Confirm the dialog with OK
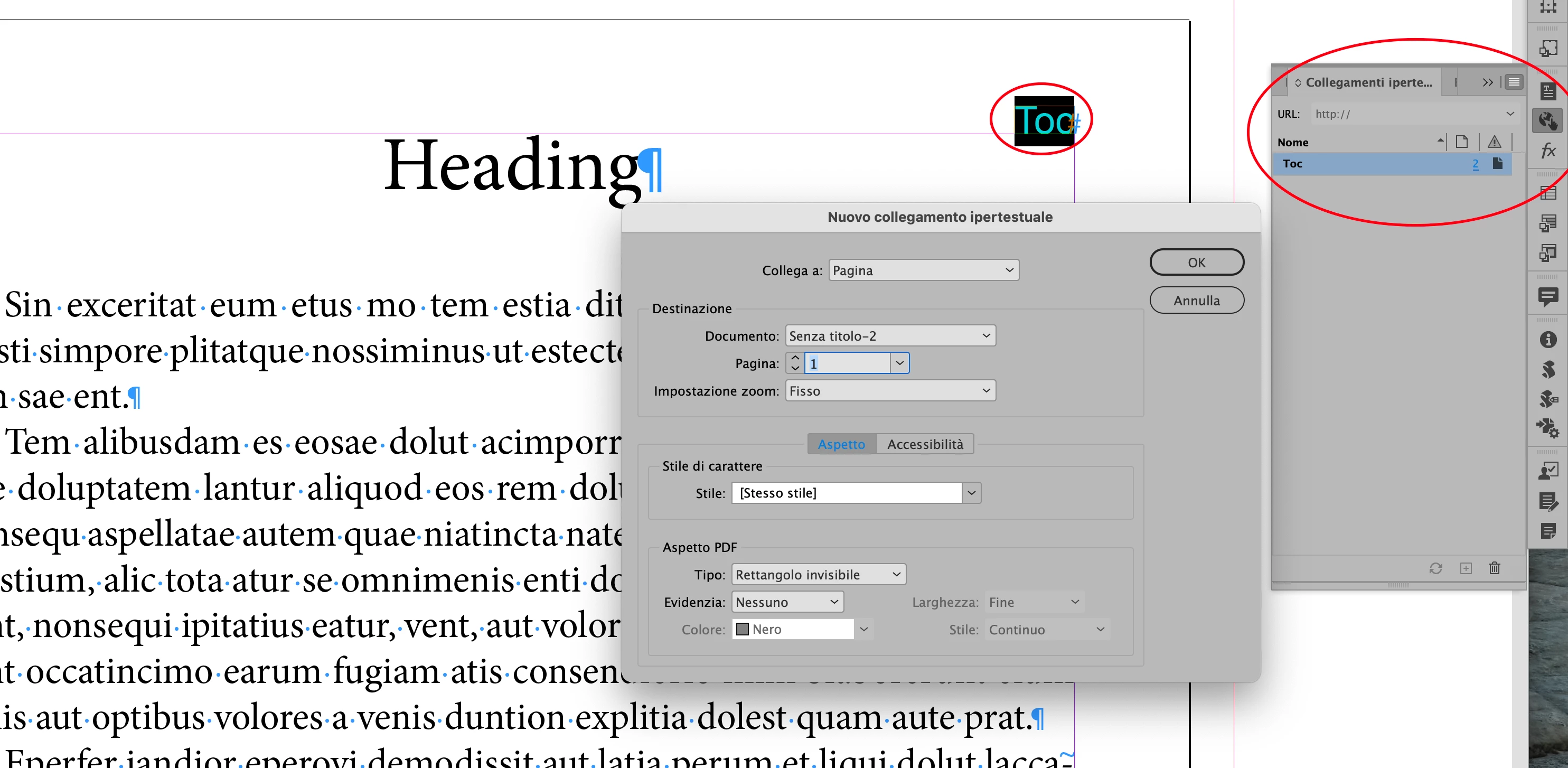Viewport: 1568px width, 768px height. [x=1196, y=263]
